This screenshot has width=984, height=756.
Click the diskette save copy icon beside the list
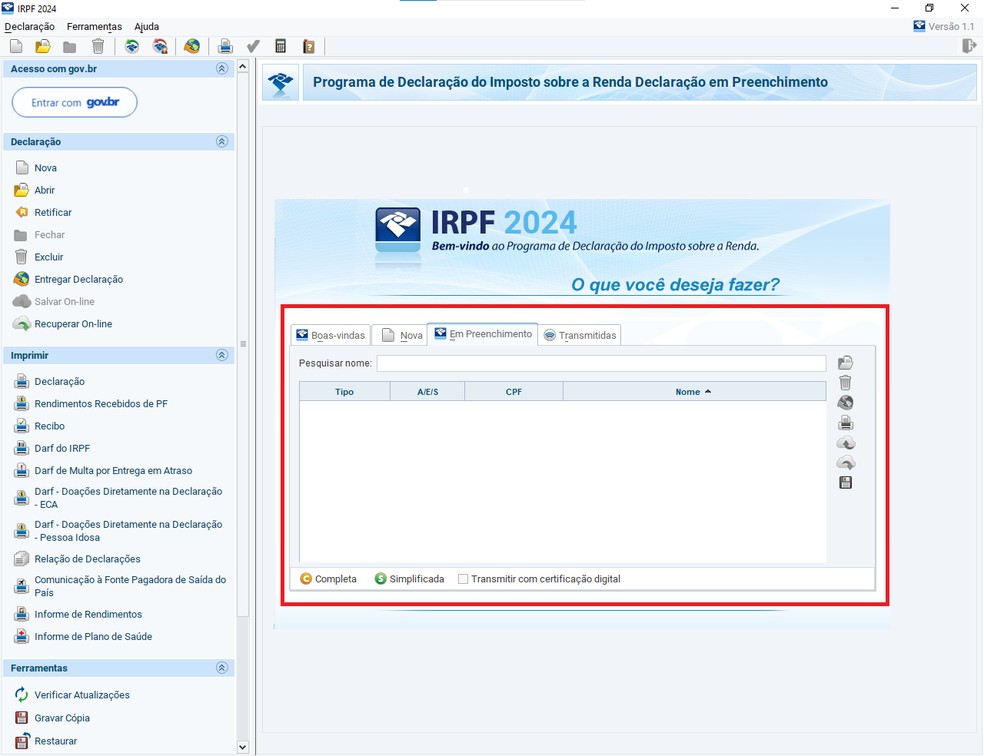point(845,481)
